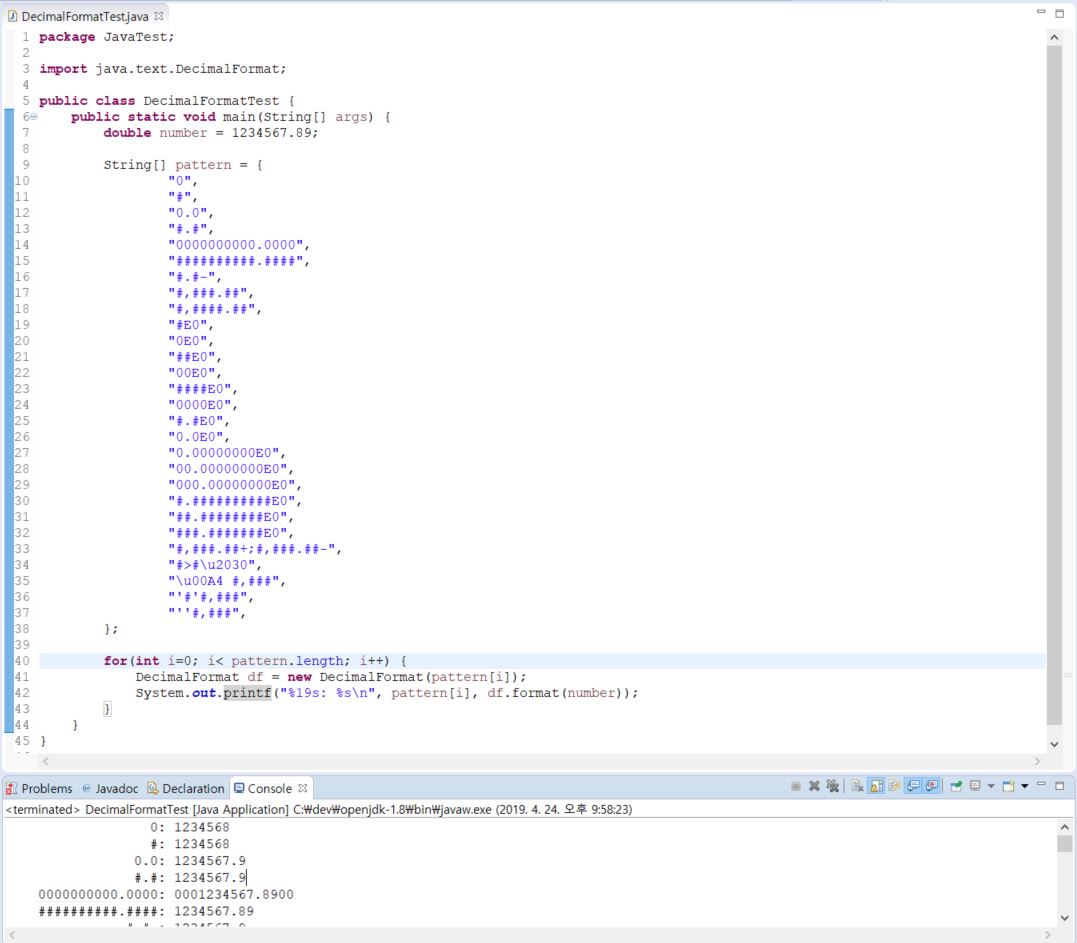Clear the Console output

pos(857,786)
